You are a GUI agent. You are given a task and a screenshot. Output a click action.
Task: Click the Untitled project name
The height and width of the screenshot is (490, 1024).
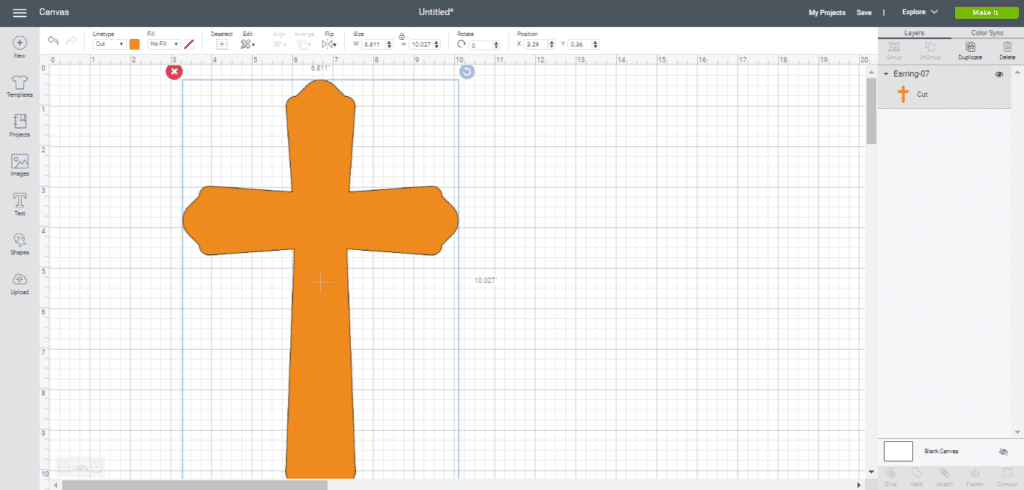pos(436,12)
